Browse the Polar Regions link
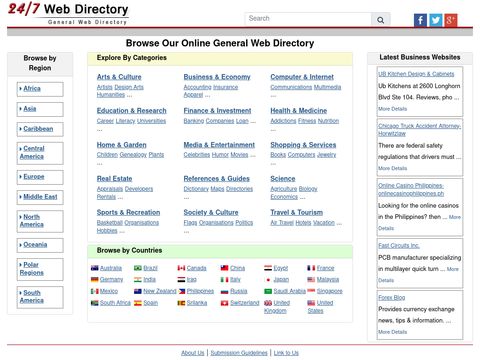 31,269
